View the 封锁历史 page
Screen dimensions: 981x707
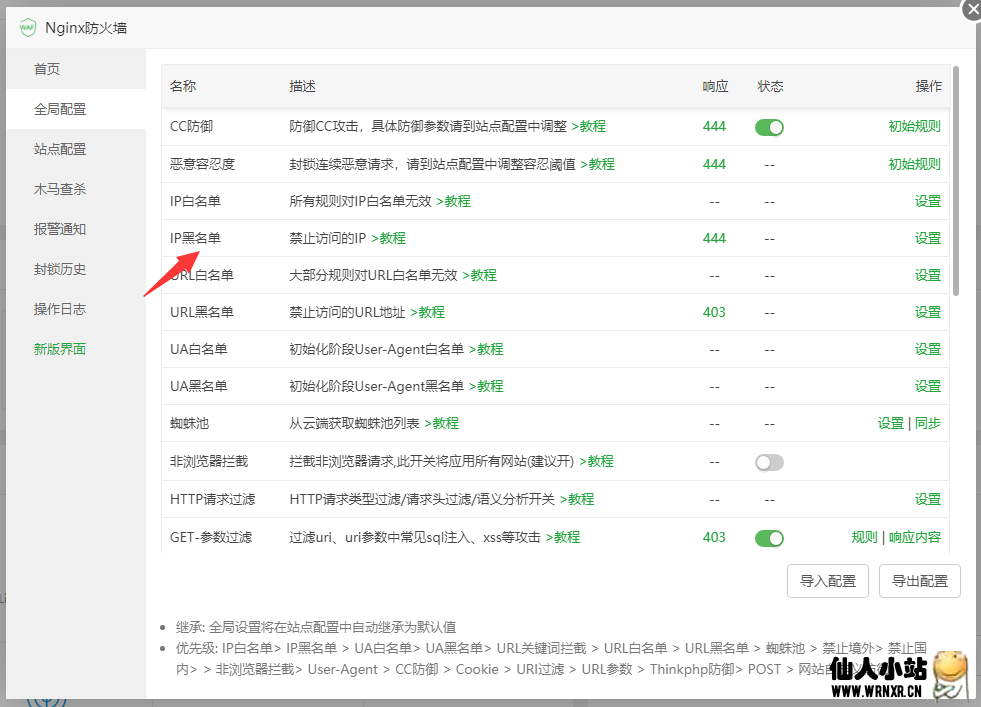click(x=76, y=269)
